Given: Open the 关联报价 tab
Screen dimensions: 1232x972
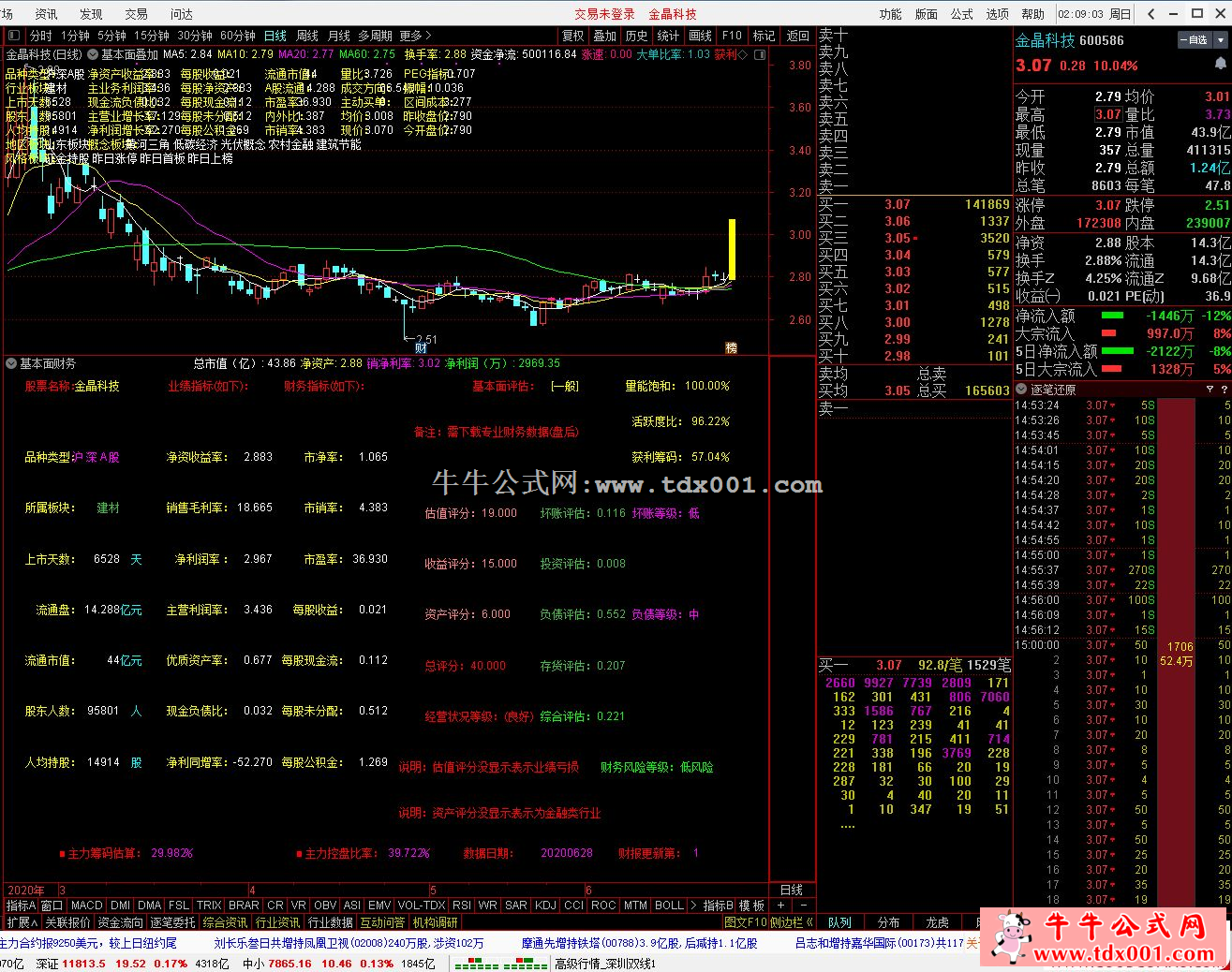Looking at the screenshot, I should (67, 922).
